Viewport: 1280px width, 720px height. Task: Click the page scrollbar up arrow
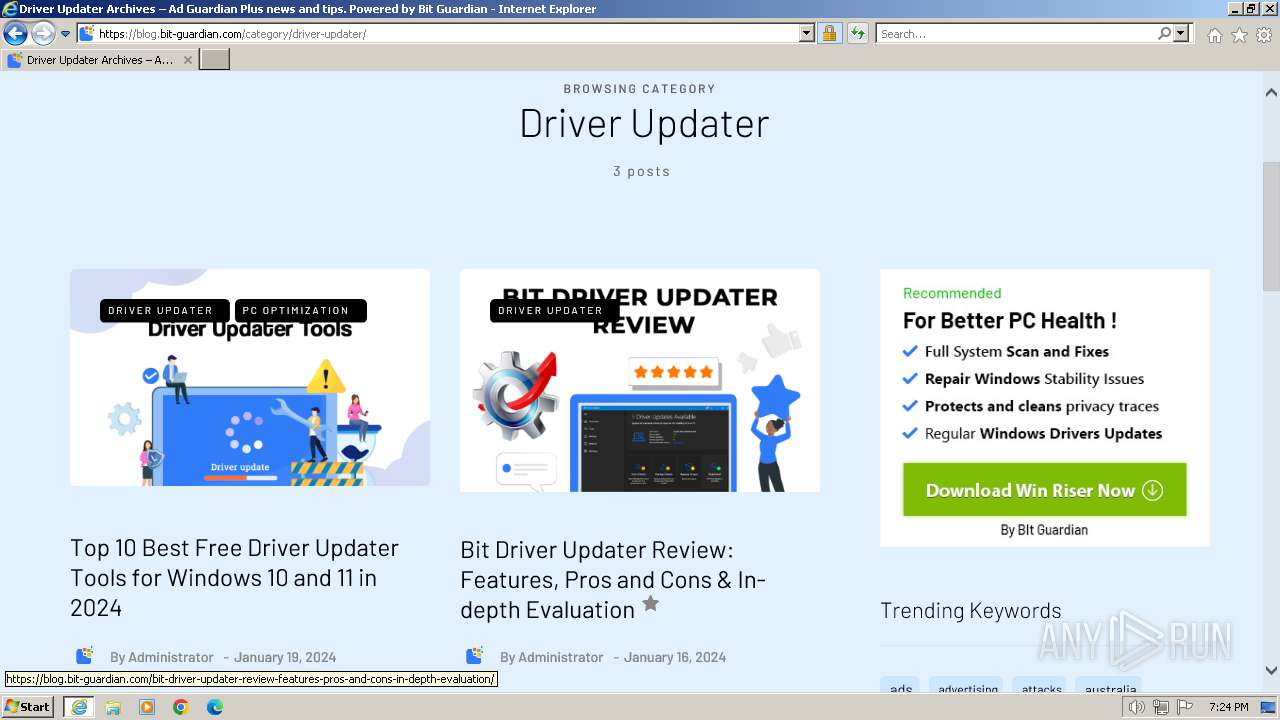[x=1271, y=93]
